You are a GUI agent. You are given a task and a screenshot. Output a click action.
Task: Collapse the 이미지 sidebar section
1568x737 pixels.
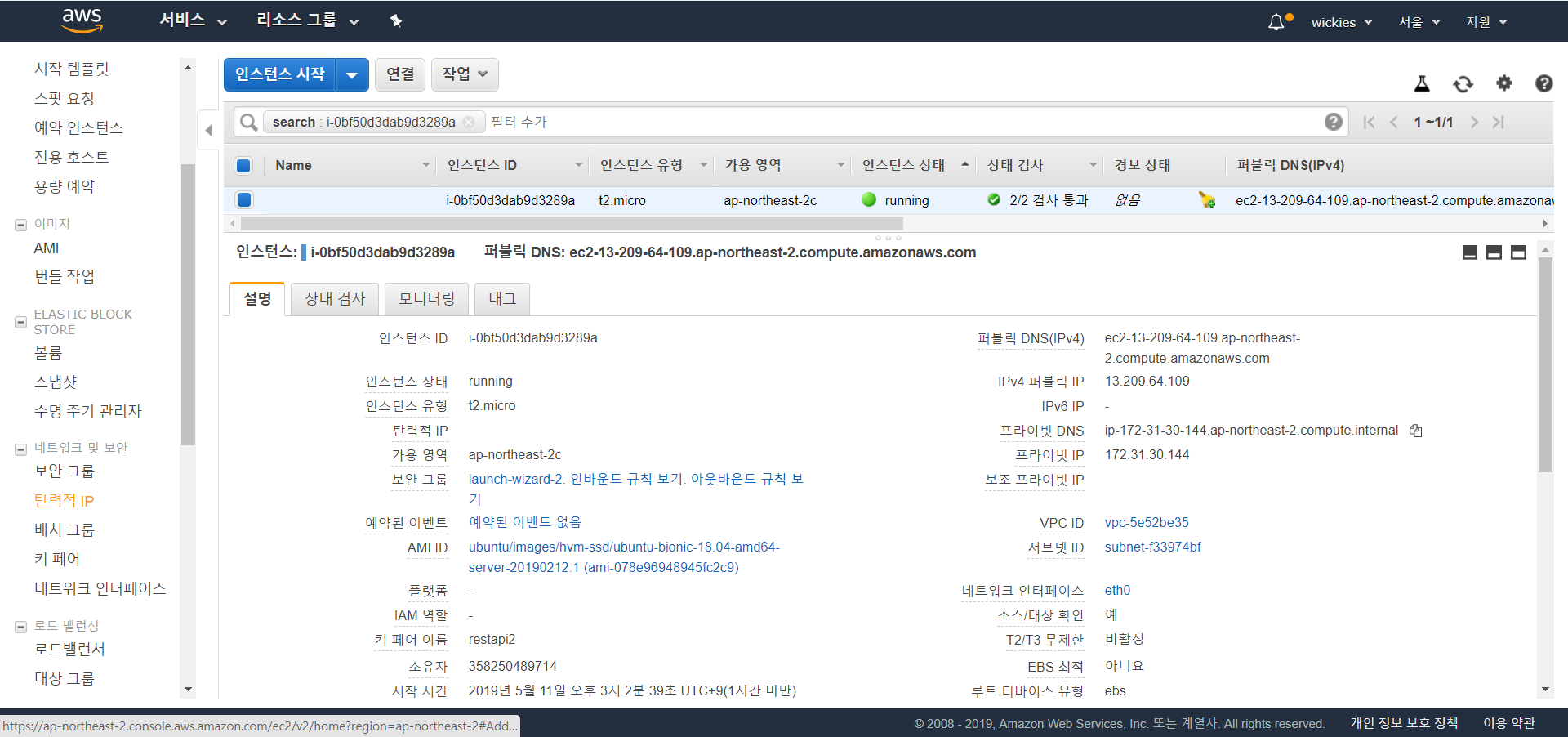[x=21, y=225]
